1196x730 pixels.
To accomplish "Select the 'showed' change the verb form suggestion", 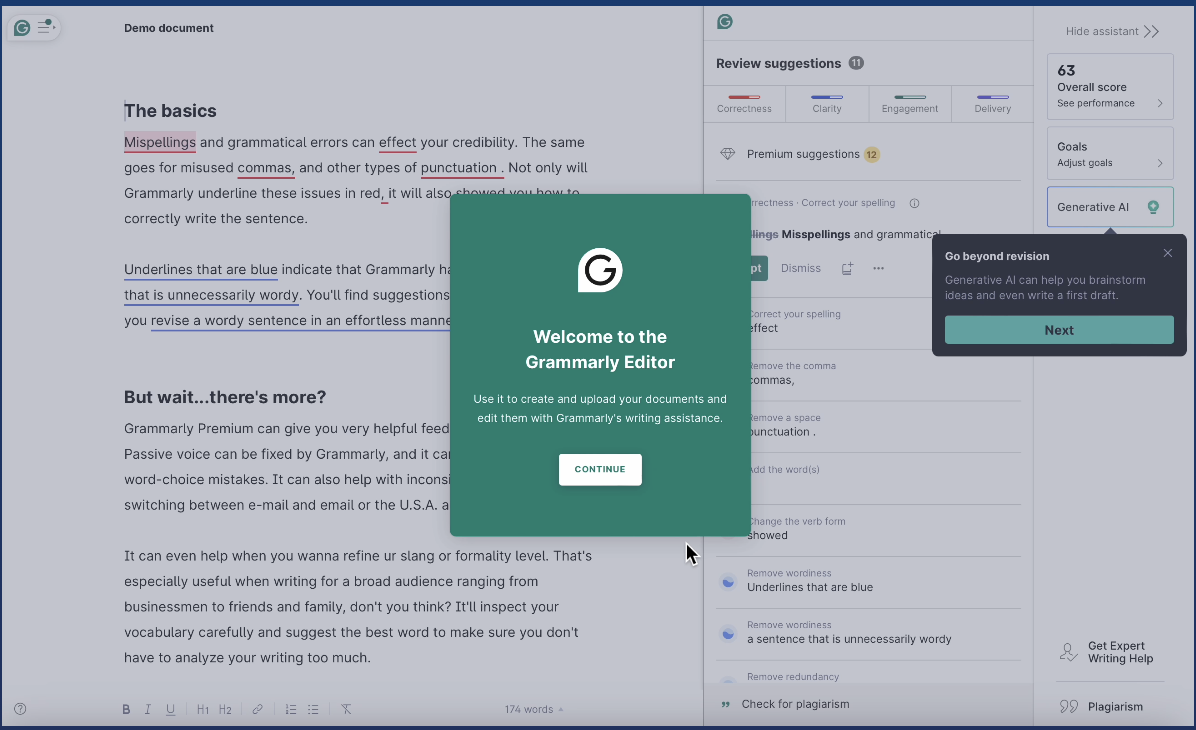I will click(x=868, y=530).
